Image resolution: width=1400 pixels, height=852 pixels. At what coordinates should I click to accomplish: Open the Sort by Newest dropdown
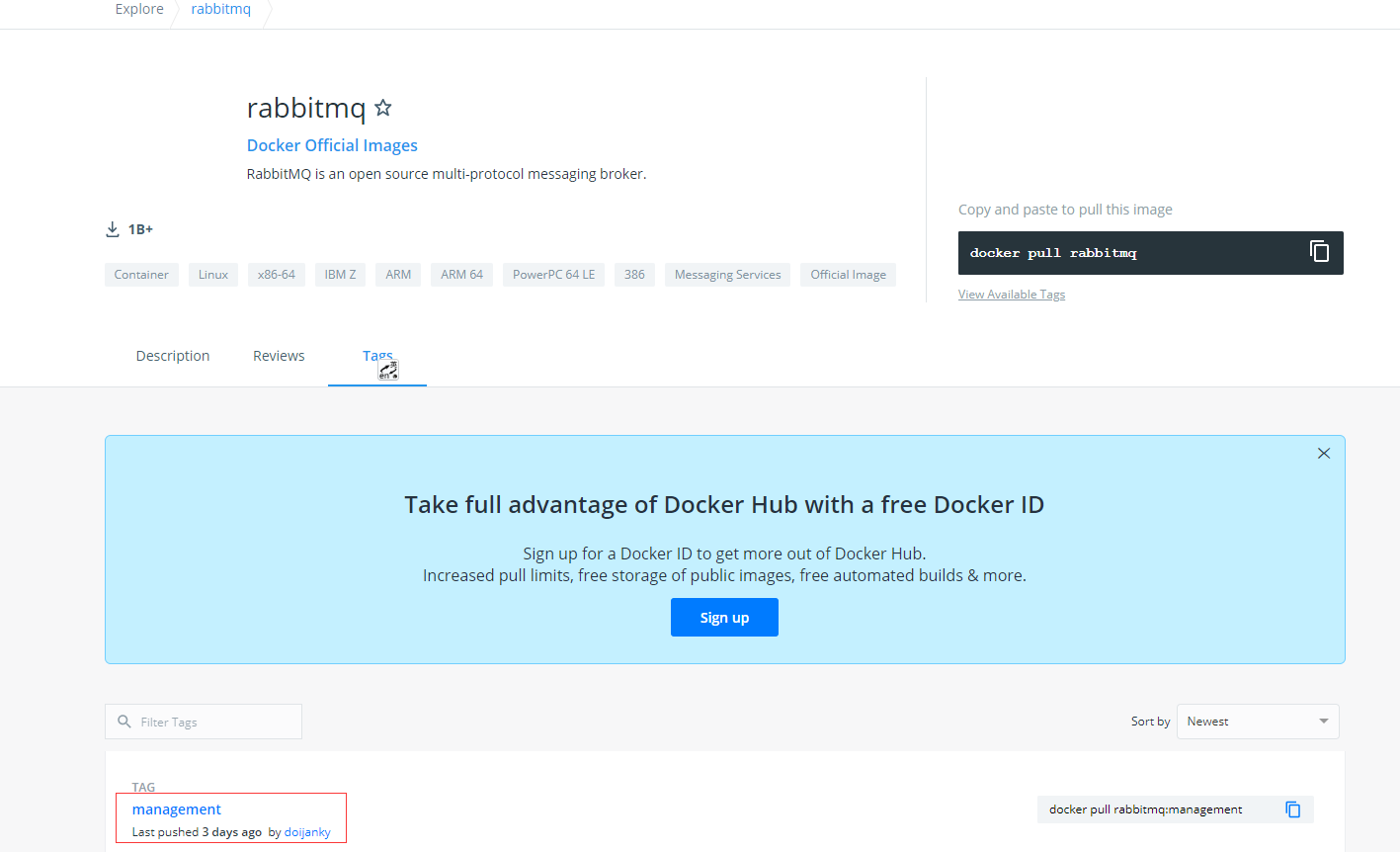pyautogui.click(x=1258, y=722)
